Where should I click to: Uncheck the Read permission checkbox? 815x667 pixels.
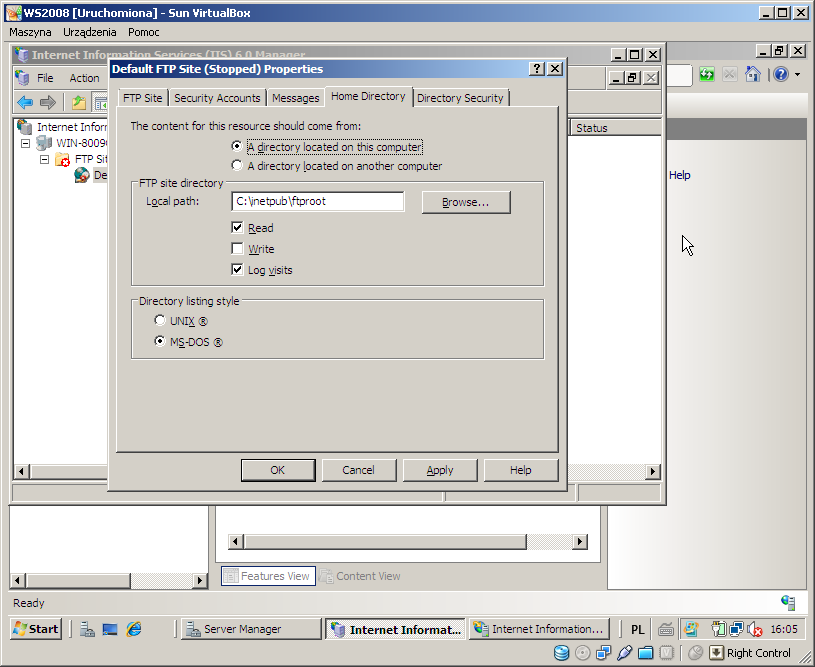tap(238, 227)
